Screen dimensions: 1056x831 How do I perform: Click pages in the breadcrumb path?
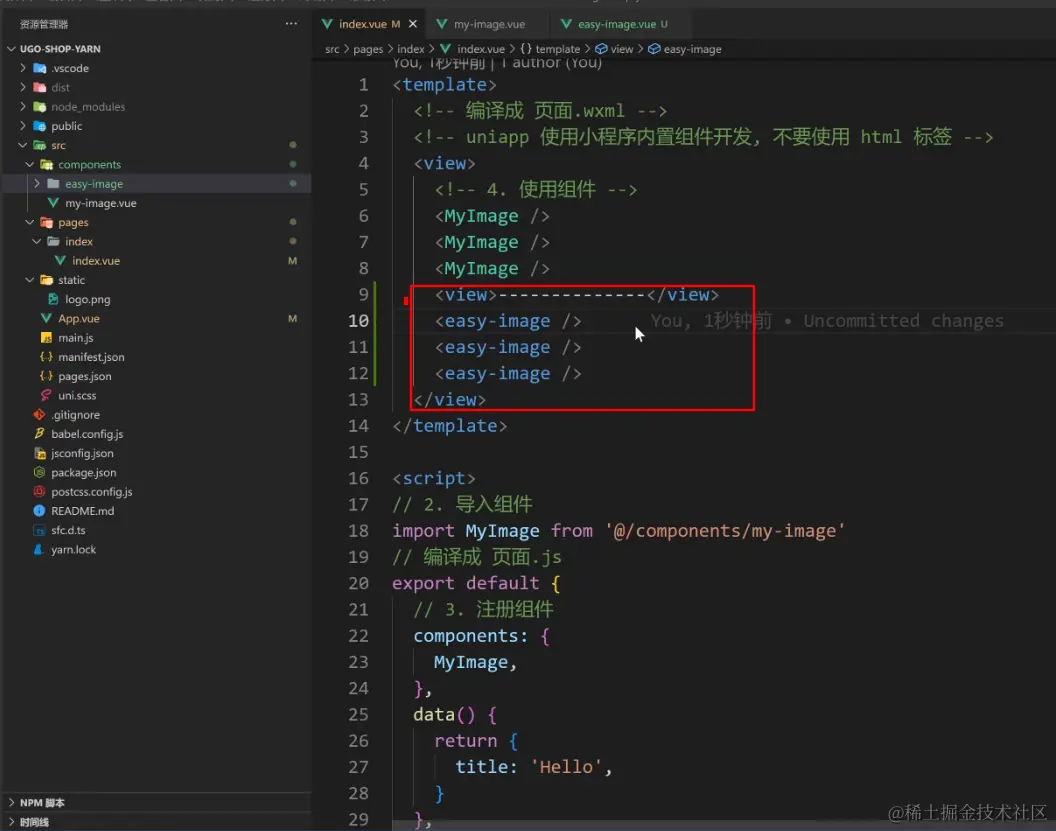click(x=368, y=49)
